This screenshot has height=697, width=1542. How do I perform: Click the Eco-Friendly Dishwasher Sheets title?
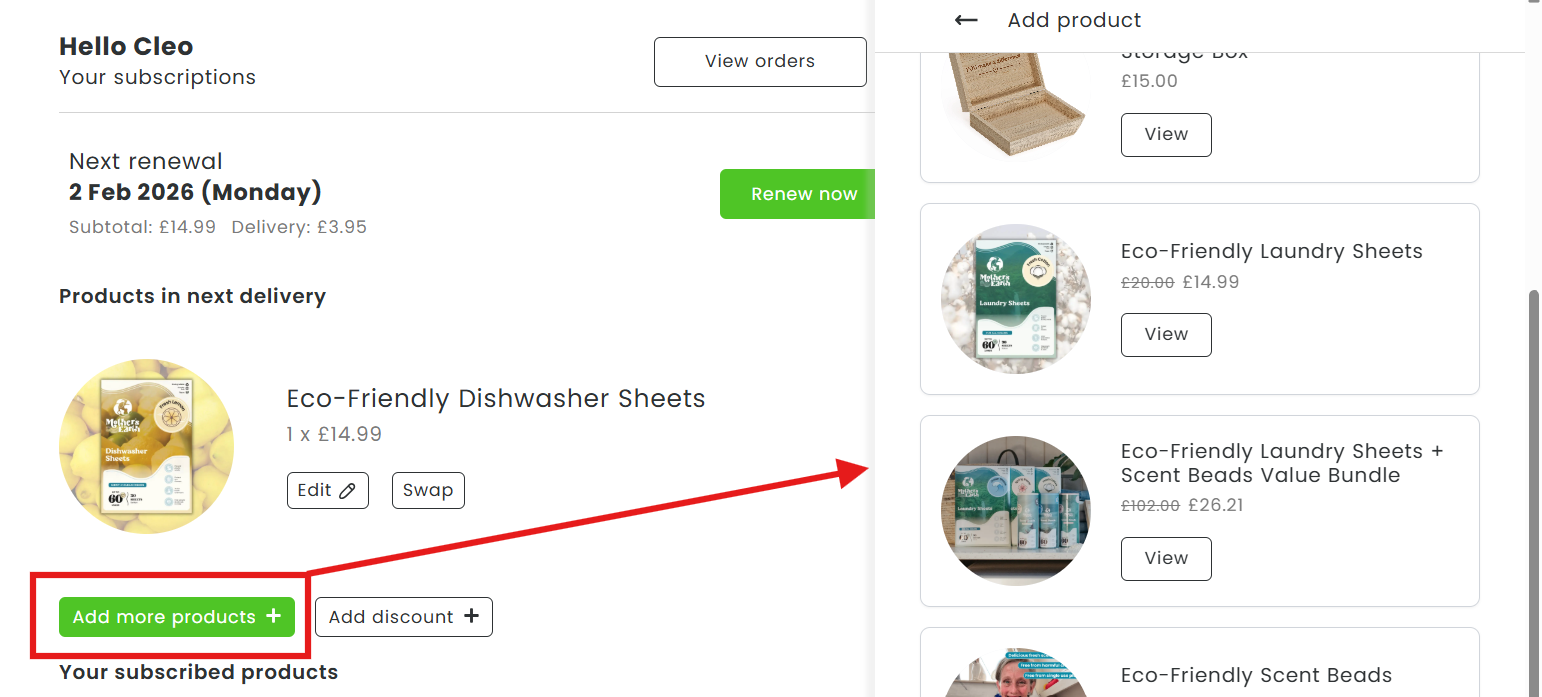[x=496, y=399]
